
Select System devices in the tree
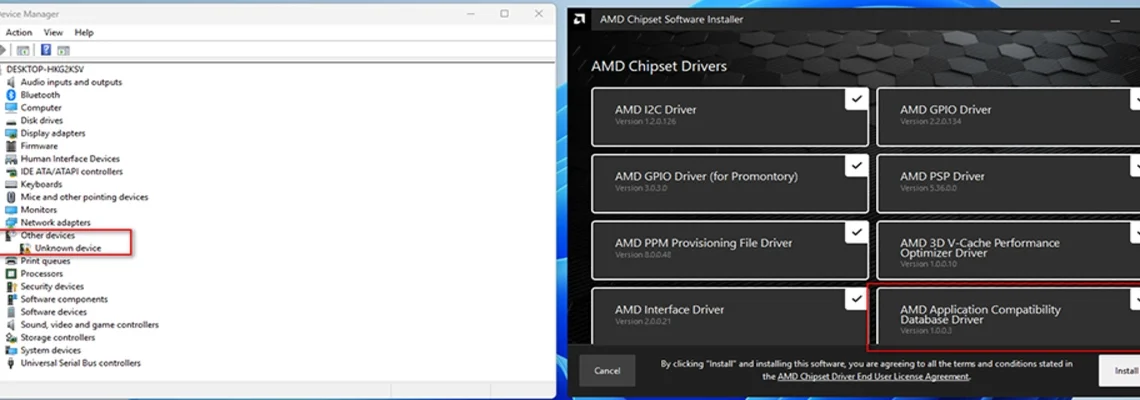pos(50,351)
